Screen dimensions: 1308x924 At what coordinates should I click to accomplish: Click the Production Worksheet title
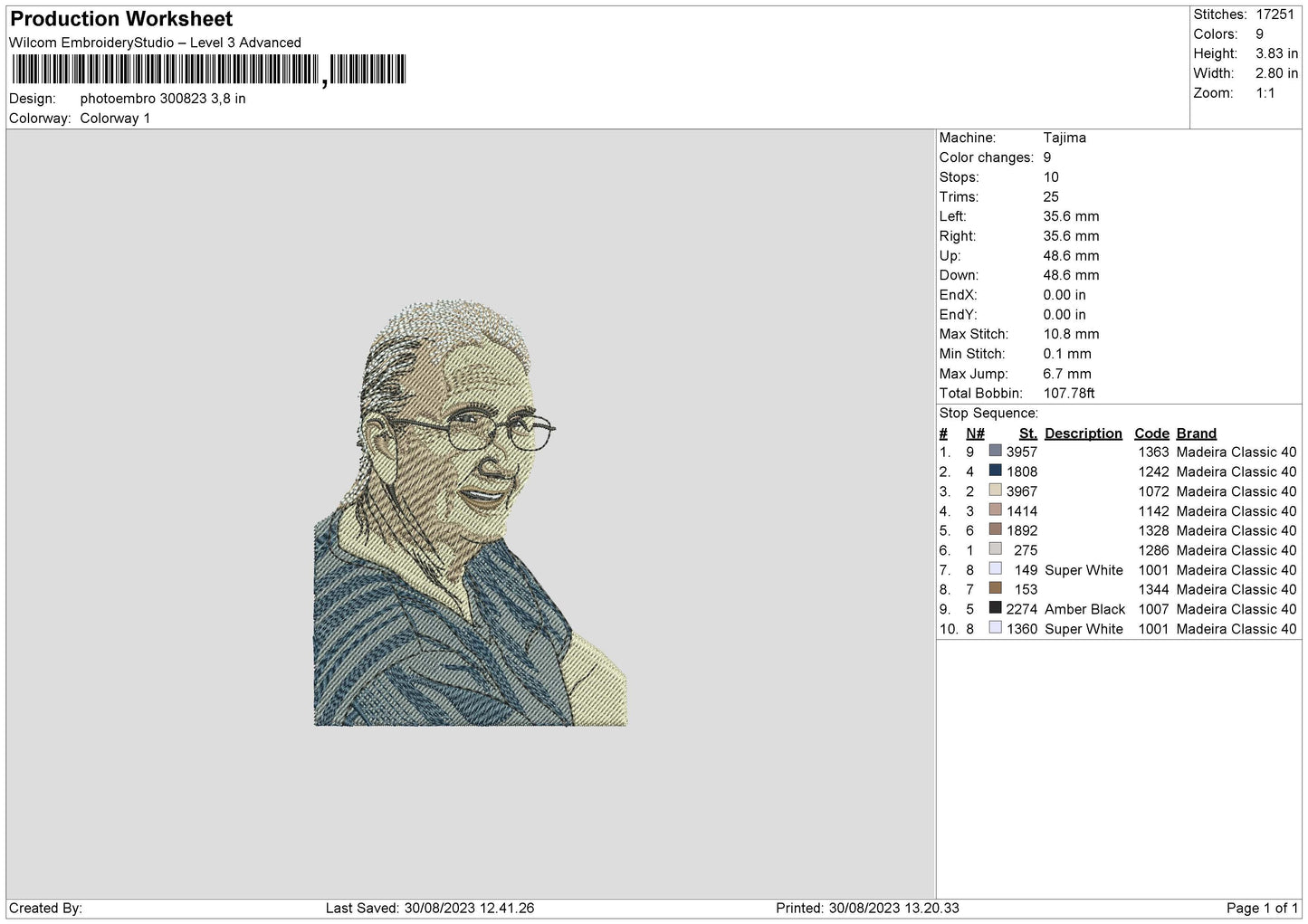[121, 19]
